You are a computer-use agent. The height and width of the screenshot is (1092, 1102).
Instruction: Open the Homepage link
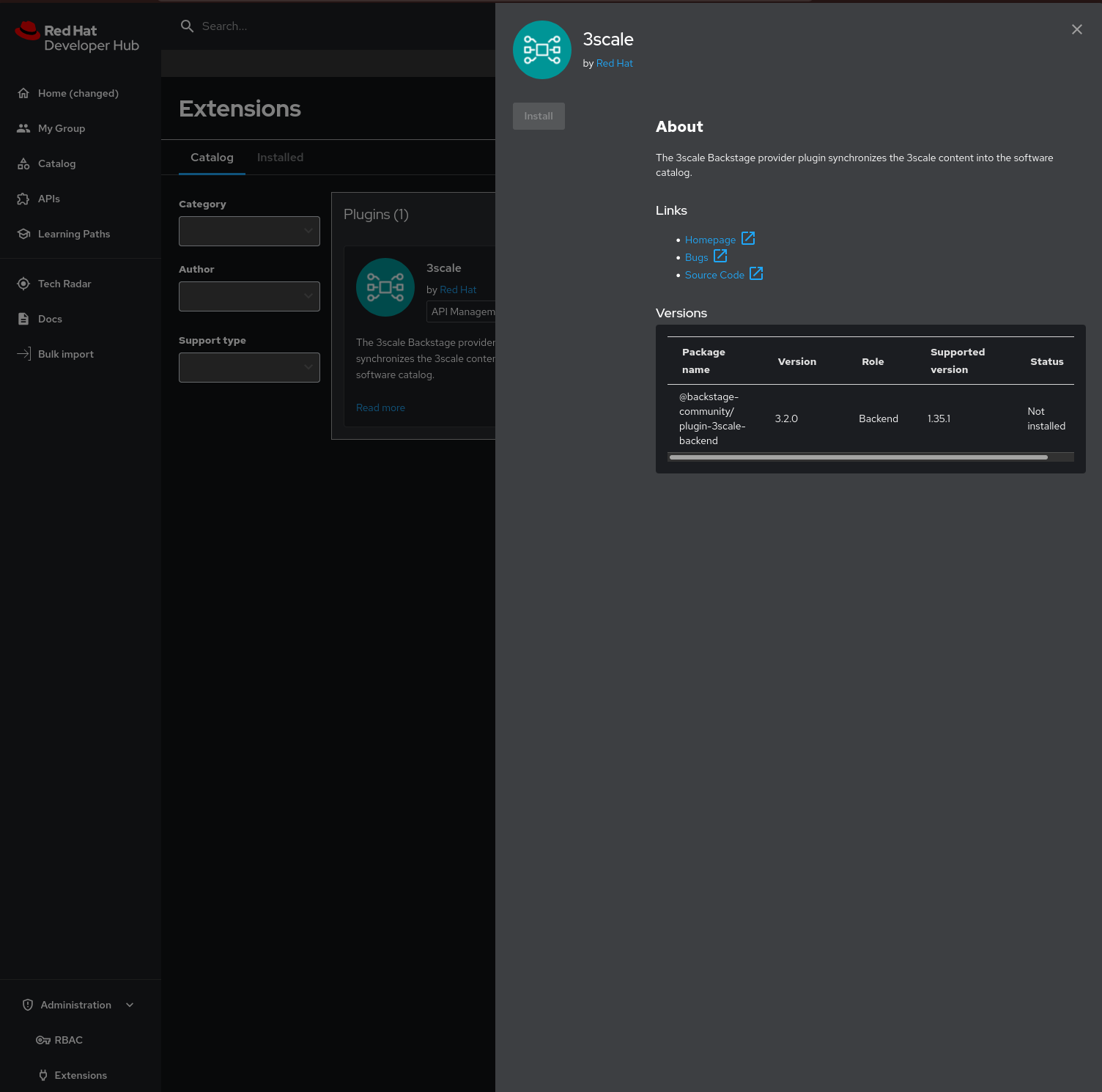tap(710, 240)
